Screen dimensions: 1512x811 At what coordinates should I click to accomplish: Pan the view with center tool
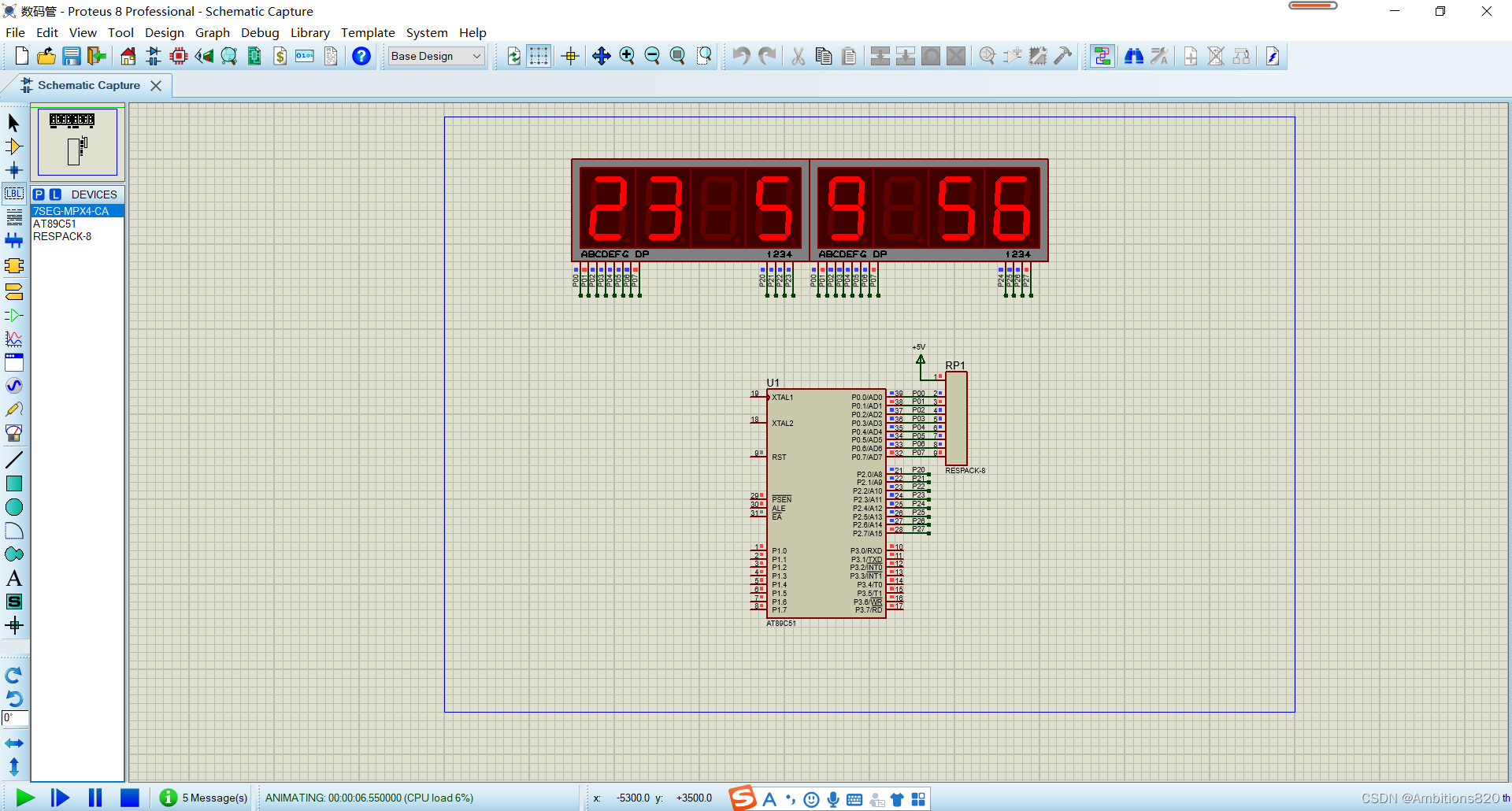[602, 56]
